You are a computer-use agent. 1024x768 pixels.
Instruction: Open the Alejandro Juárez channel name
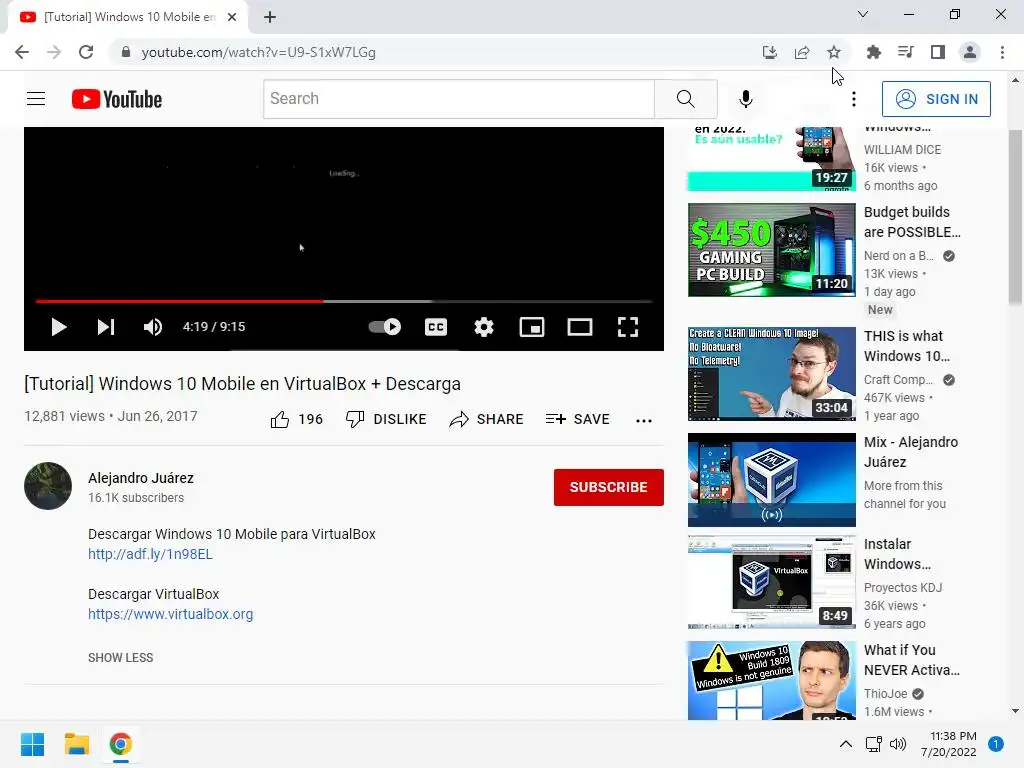[141, 478]
